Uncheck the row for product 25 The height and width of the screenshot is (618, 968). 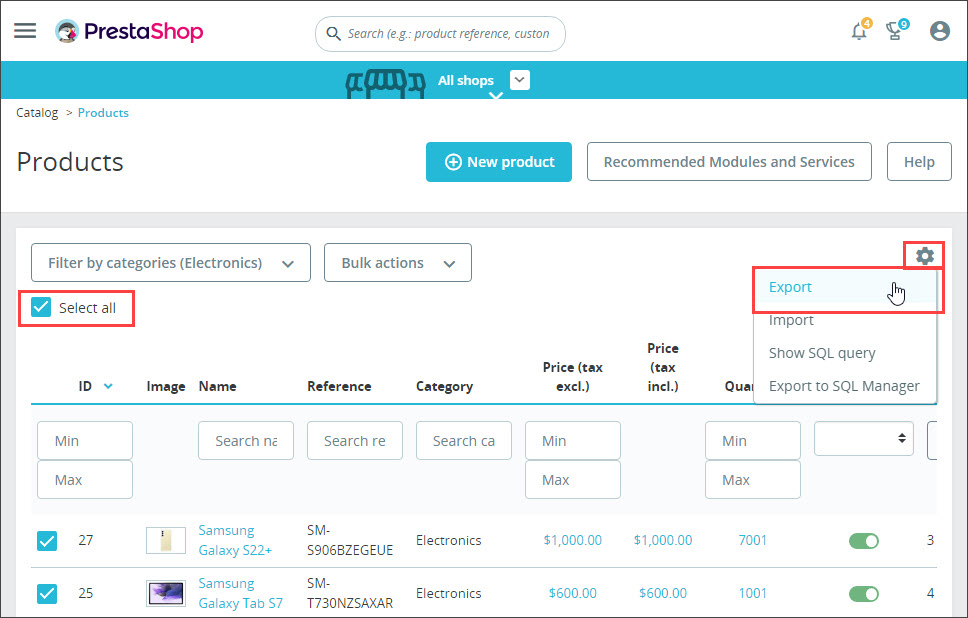[47, 593]
